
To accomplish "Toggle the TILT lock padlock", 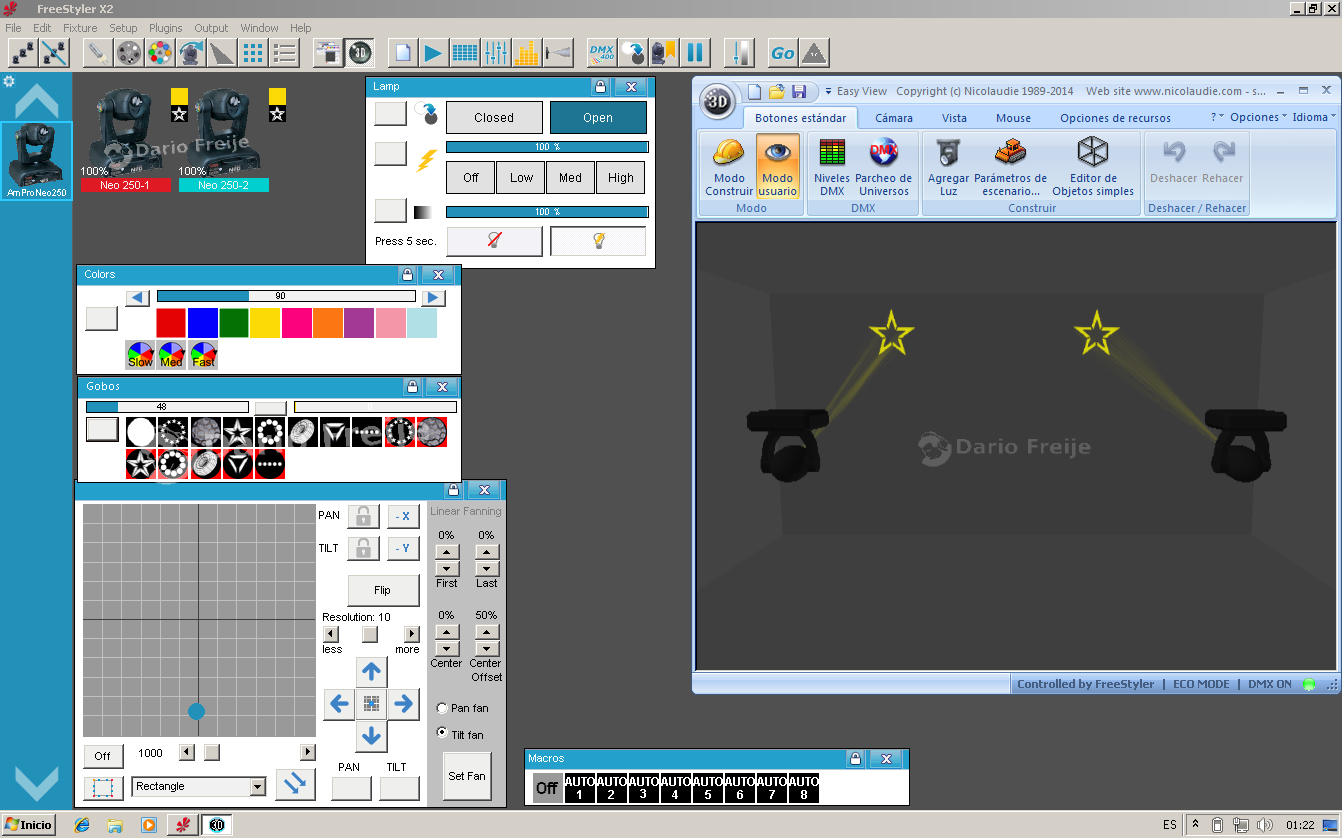I will pos(362,548).
